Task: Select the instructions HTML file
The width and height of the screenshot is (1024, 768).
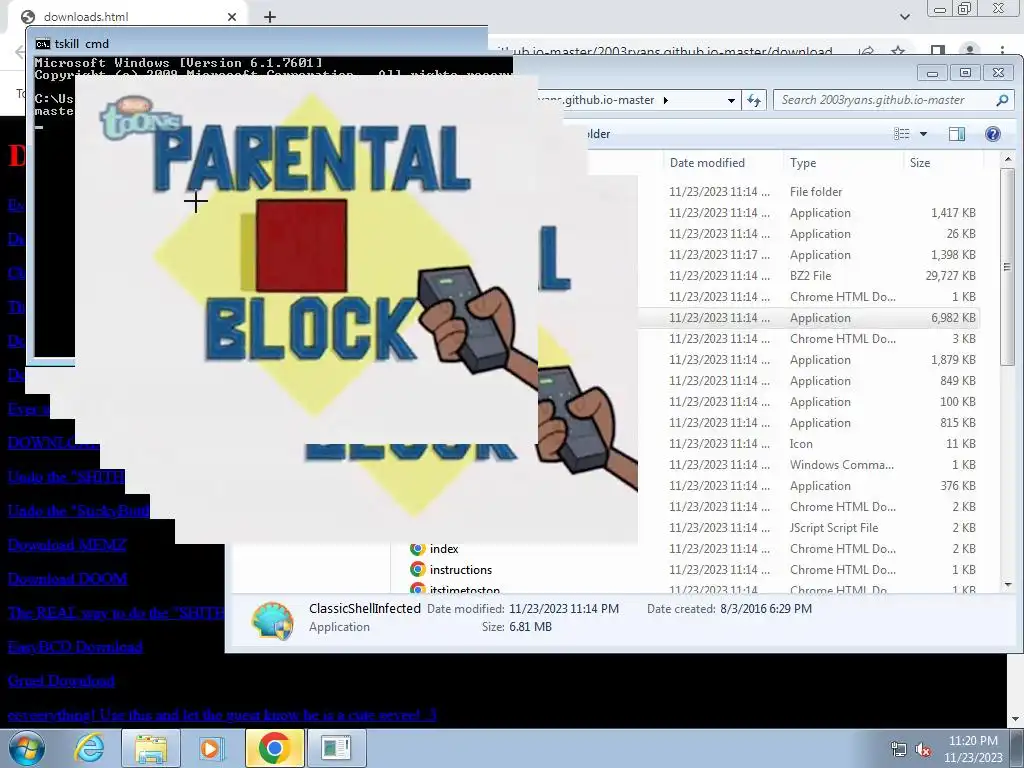Action: click(x=460, y=569)
